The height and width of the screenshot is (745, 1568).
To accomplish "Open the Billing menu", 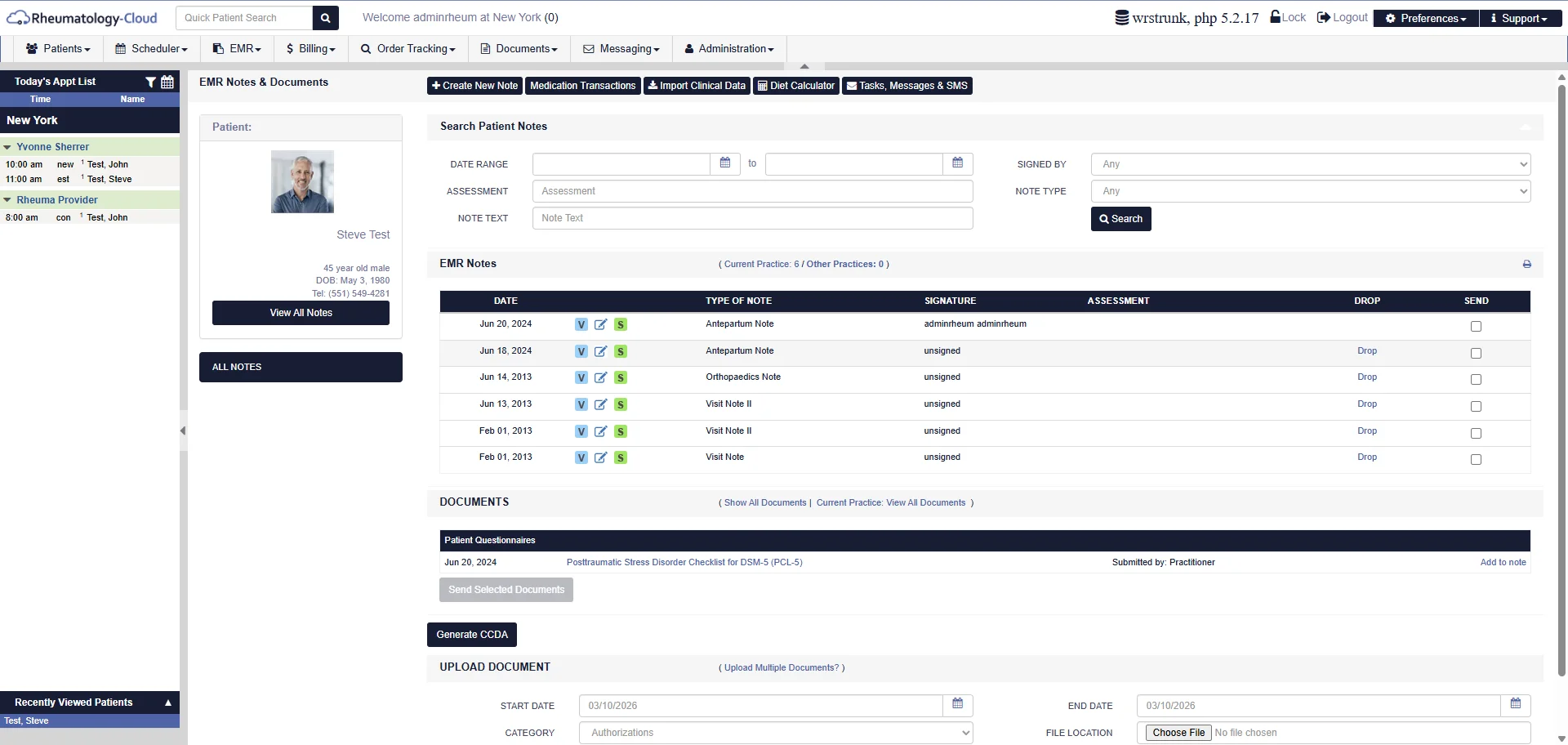I will (x=310, y=49).
